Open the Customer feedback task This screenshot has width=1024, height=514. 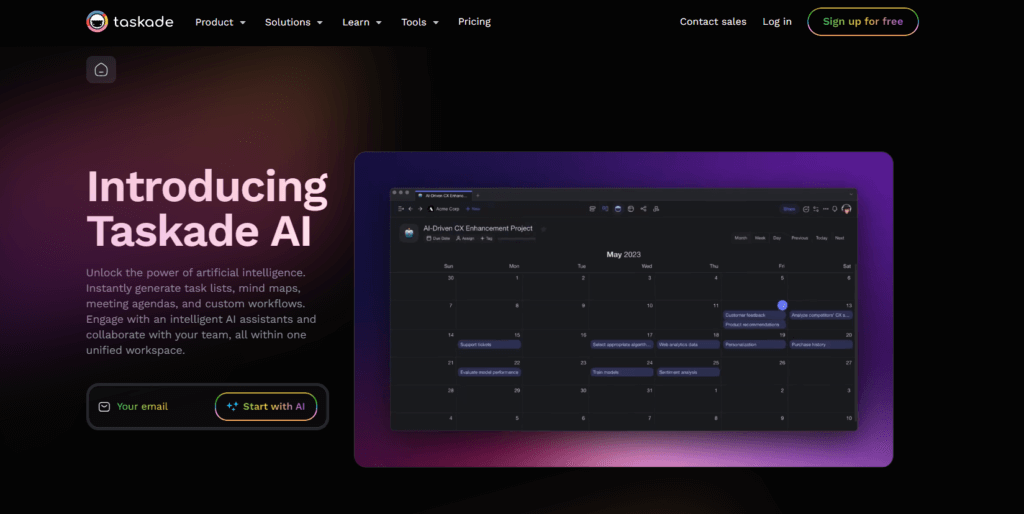754,315
